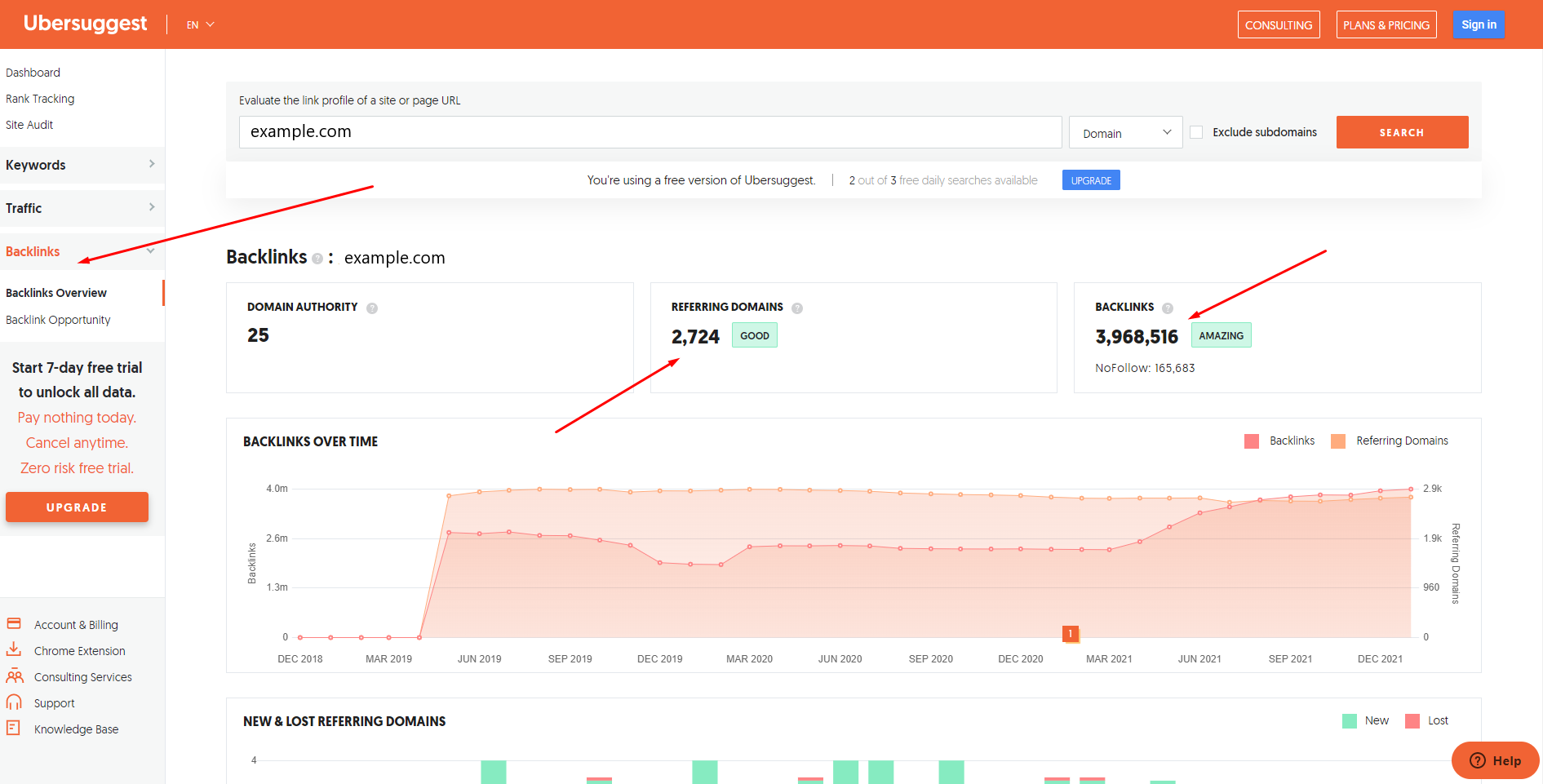Image resolution: width=1543 pixels, height=784 pixels.
Task: Click the GOOD badge beside 2,724
Action: (x=755, y=335)
